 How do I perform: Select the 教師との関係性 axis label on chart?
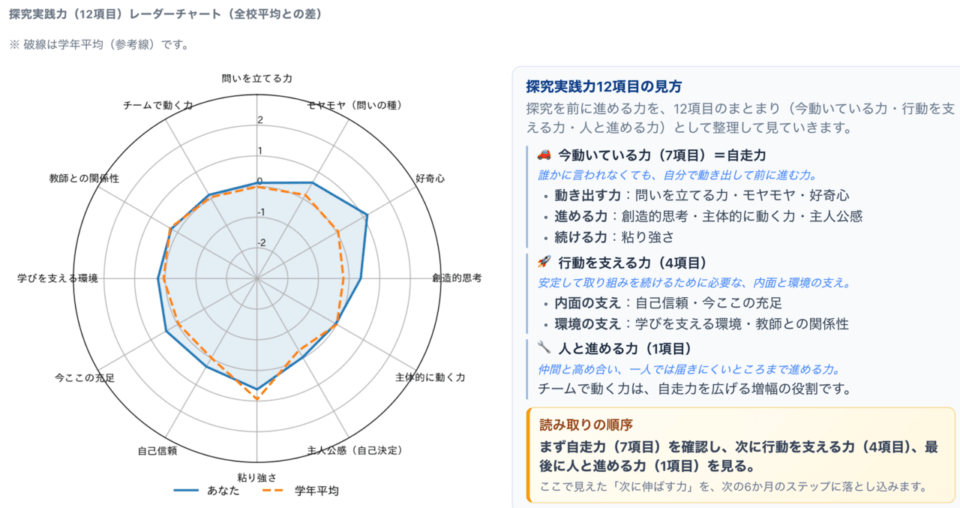point(84,178)
